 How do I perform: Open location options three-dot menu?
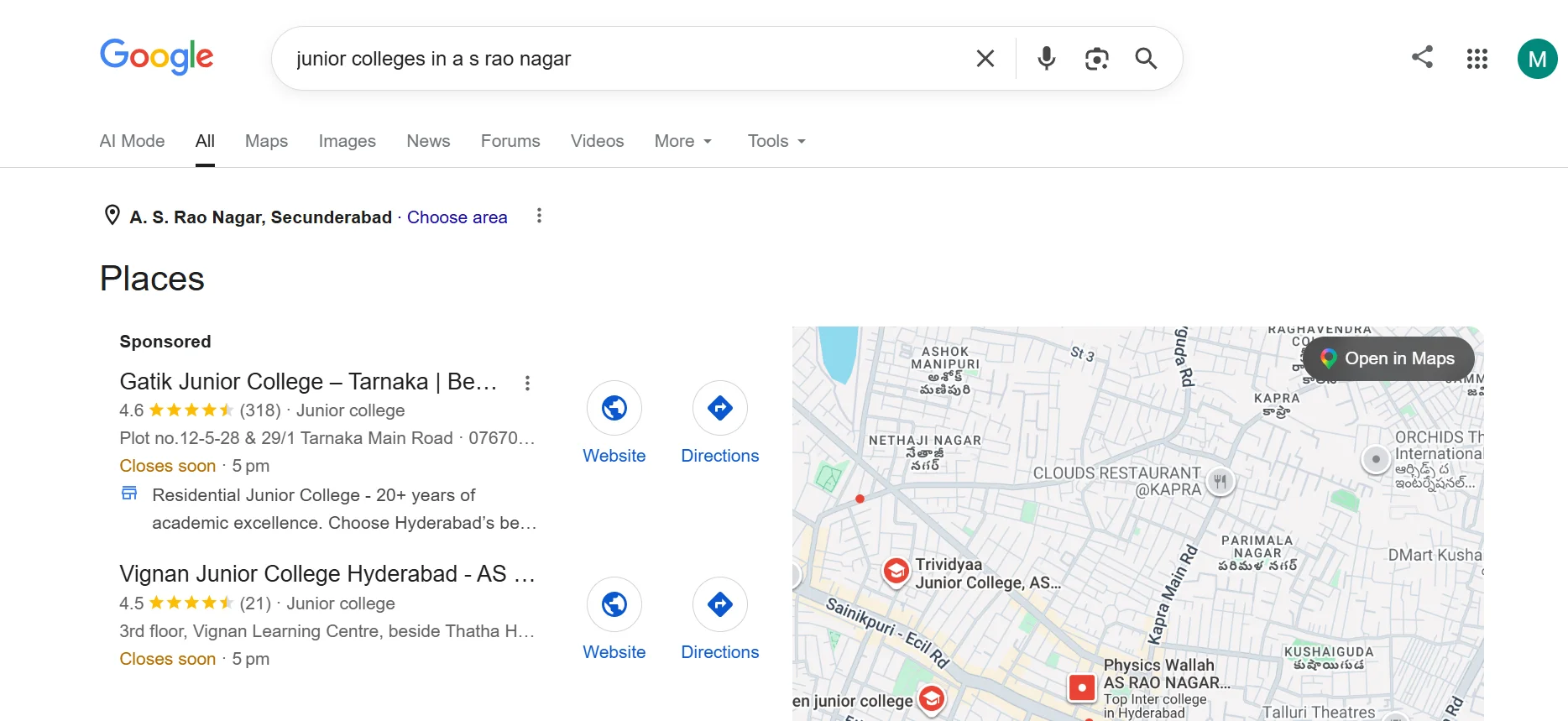click(x=539, y=217)
